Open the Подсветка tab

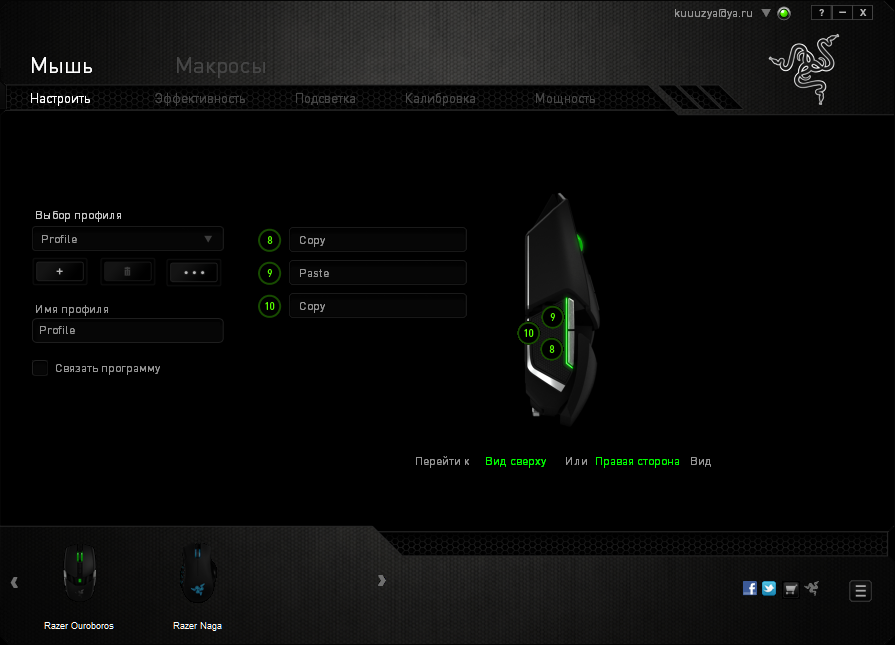click(x=324, y=98)
